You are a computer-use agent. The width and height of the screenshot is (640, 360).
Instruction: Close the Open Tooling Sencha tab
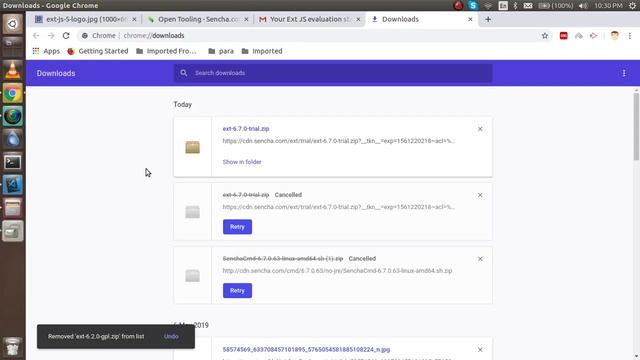[246, 19]
